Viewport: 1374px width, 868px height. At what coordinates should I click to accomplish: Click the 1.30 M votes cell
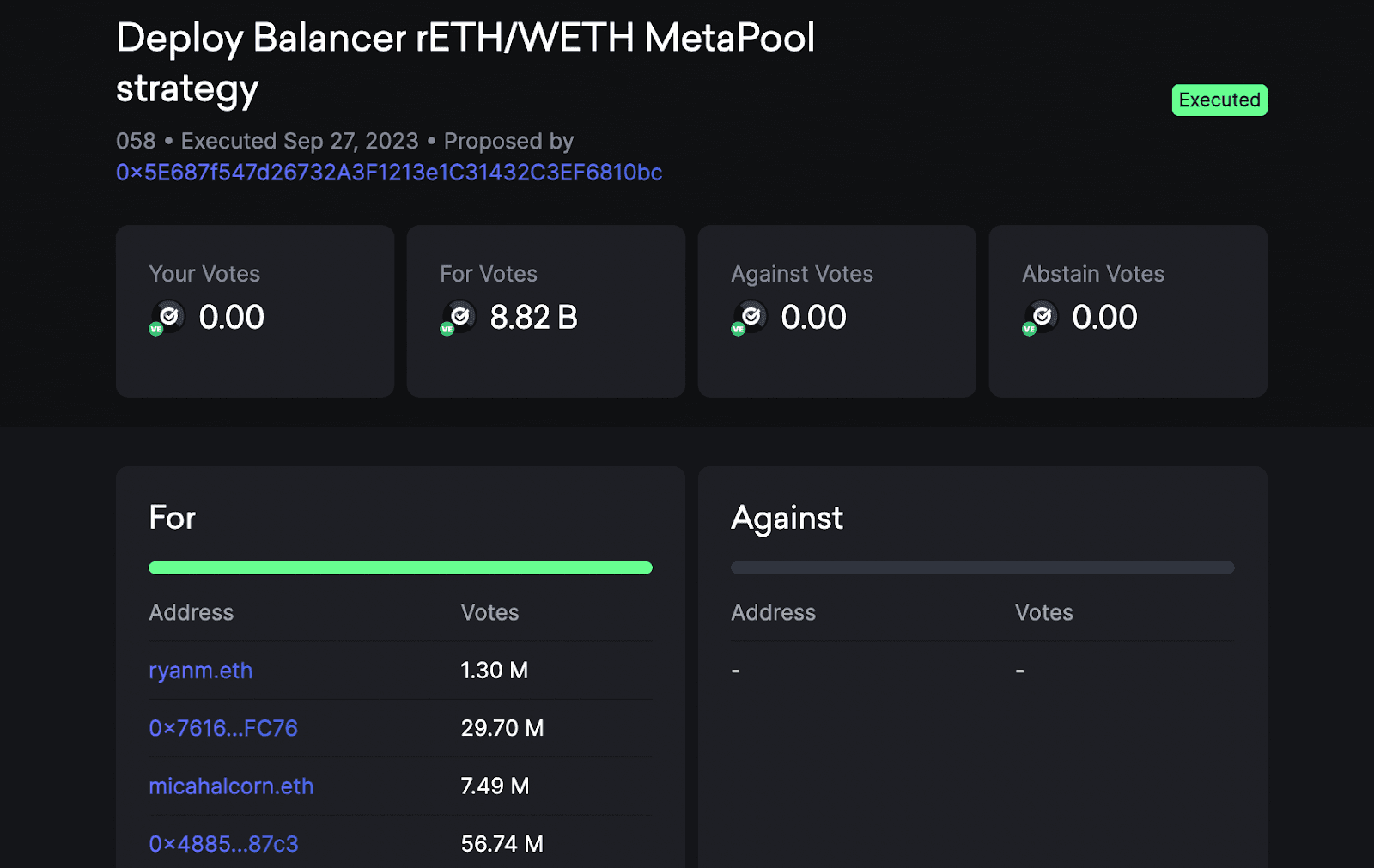[x=495, y=671]
